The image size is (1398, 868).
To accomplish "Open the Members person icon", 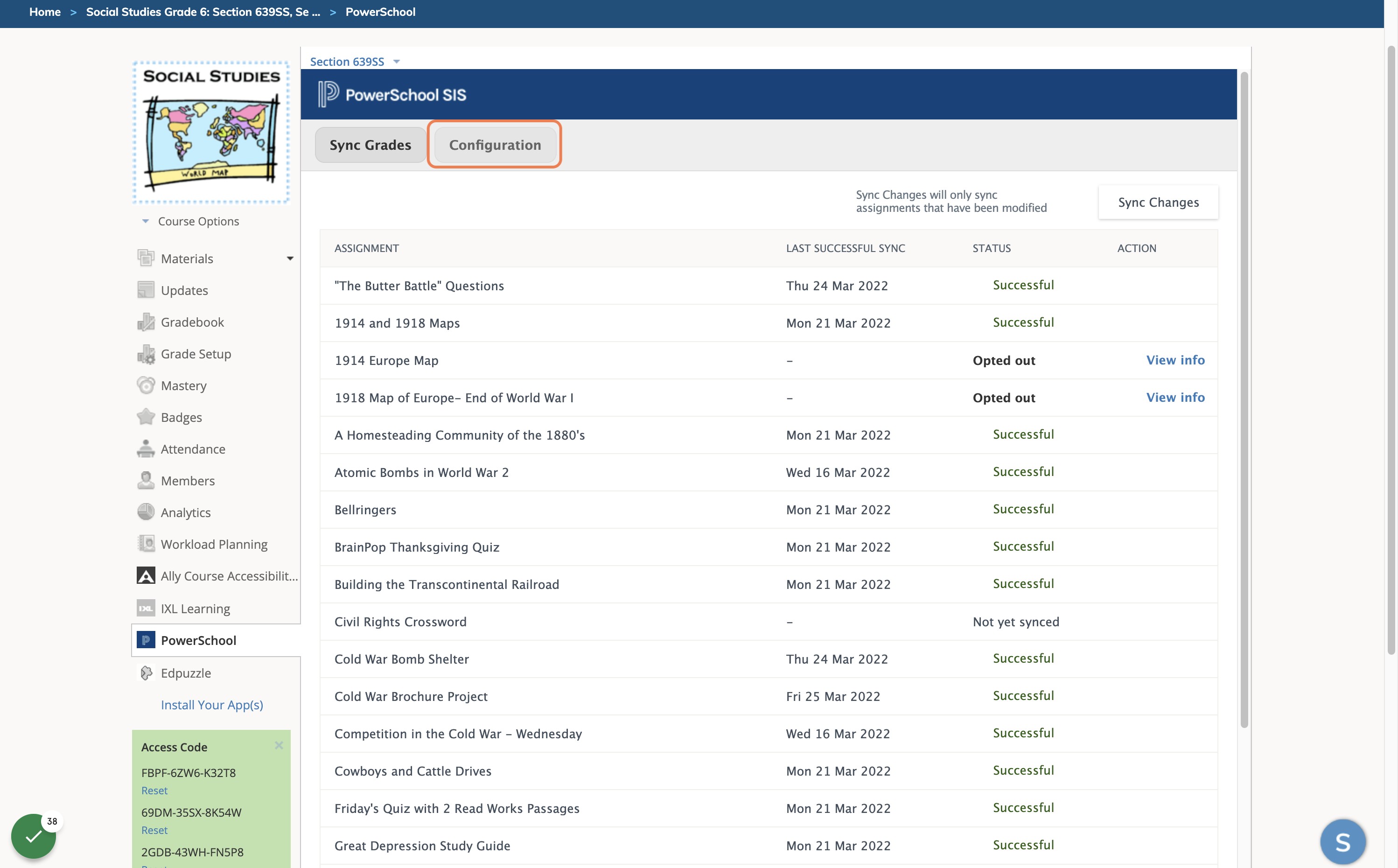I will (x=146, y=481).
